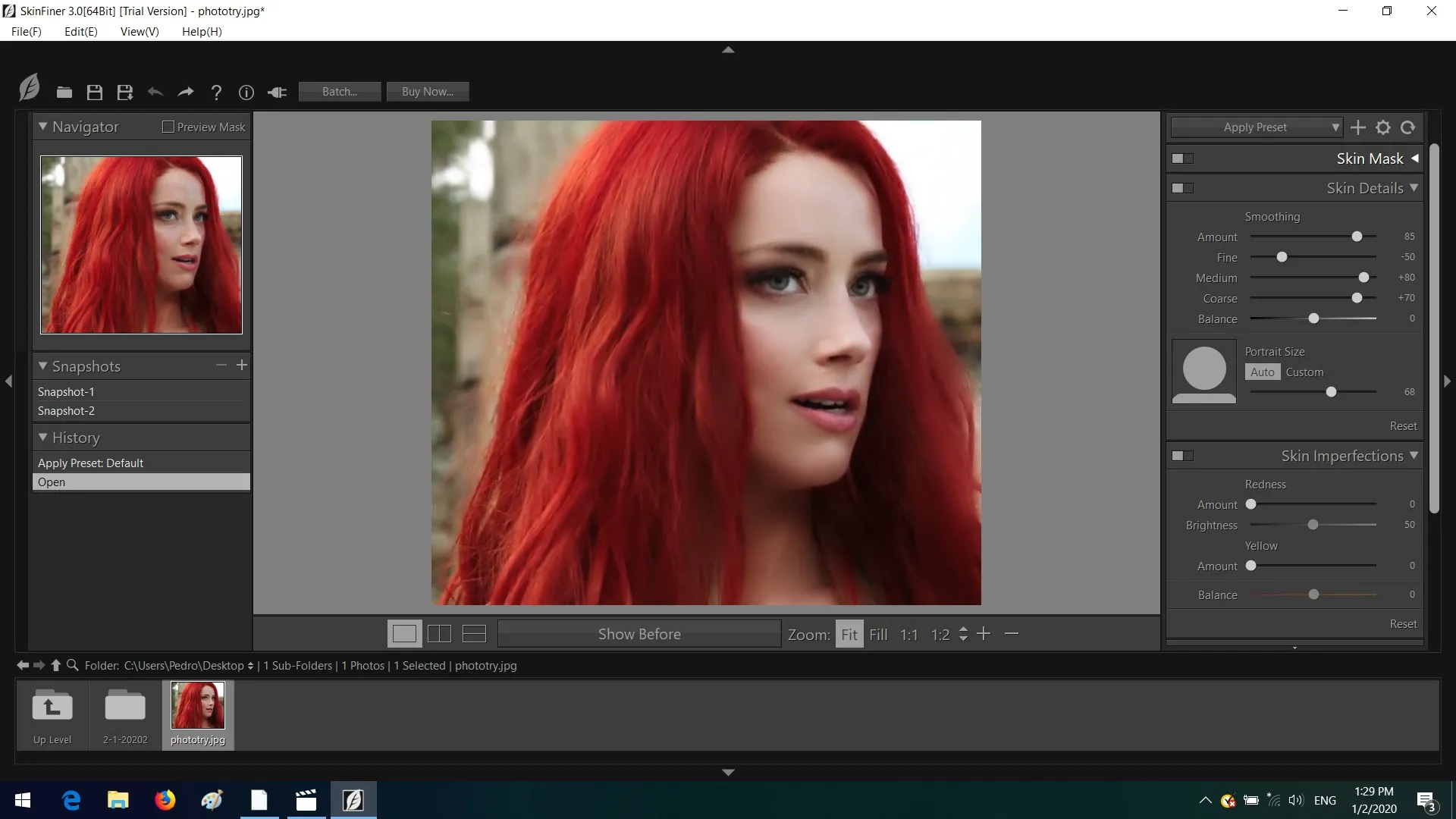Viewport: 1456px width, 819px height.
Task: Switch to single image view layout
Action: point(404,634)
